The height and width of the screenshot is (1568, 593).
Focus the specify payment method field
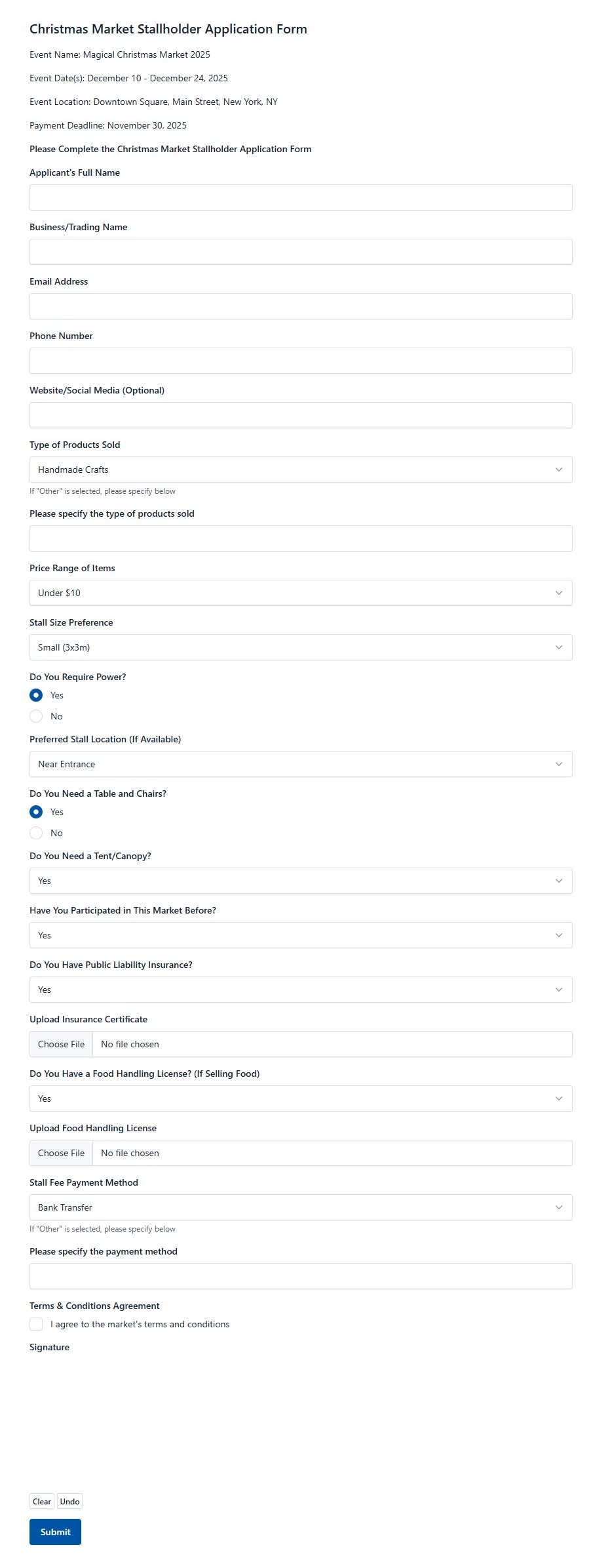(301, 1276)
